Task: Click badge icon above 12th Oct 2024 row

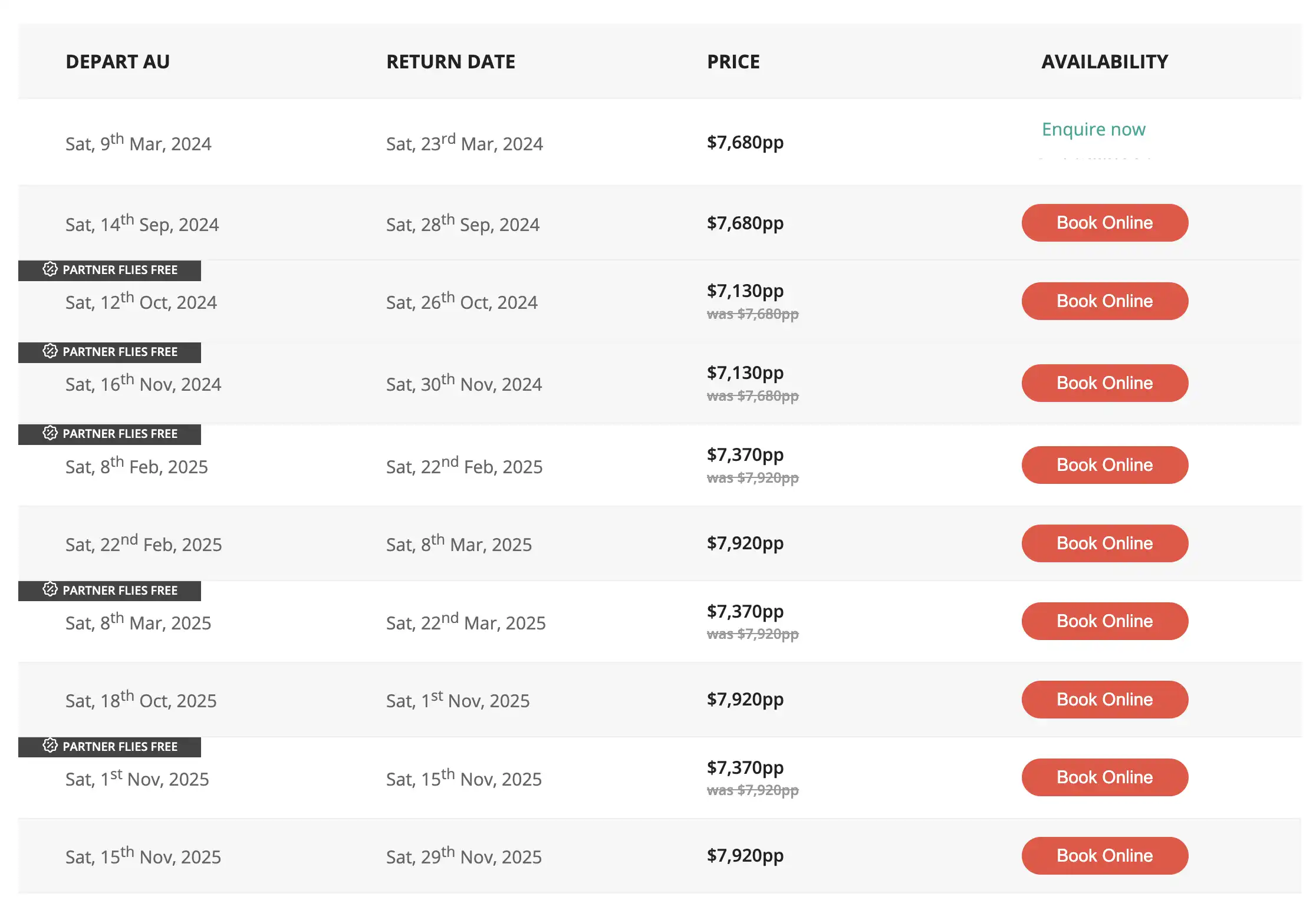Action: 50,269
